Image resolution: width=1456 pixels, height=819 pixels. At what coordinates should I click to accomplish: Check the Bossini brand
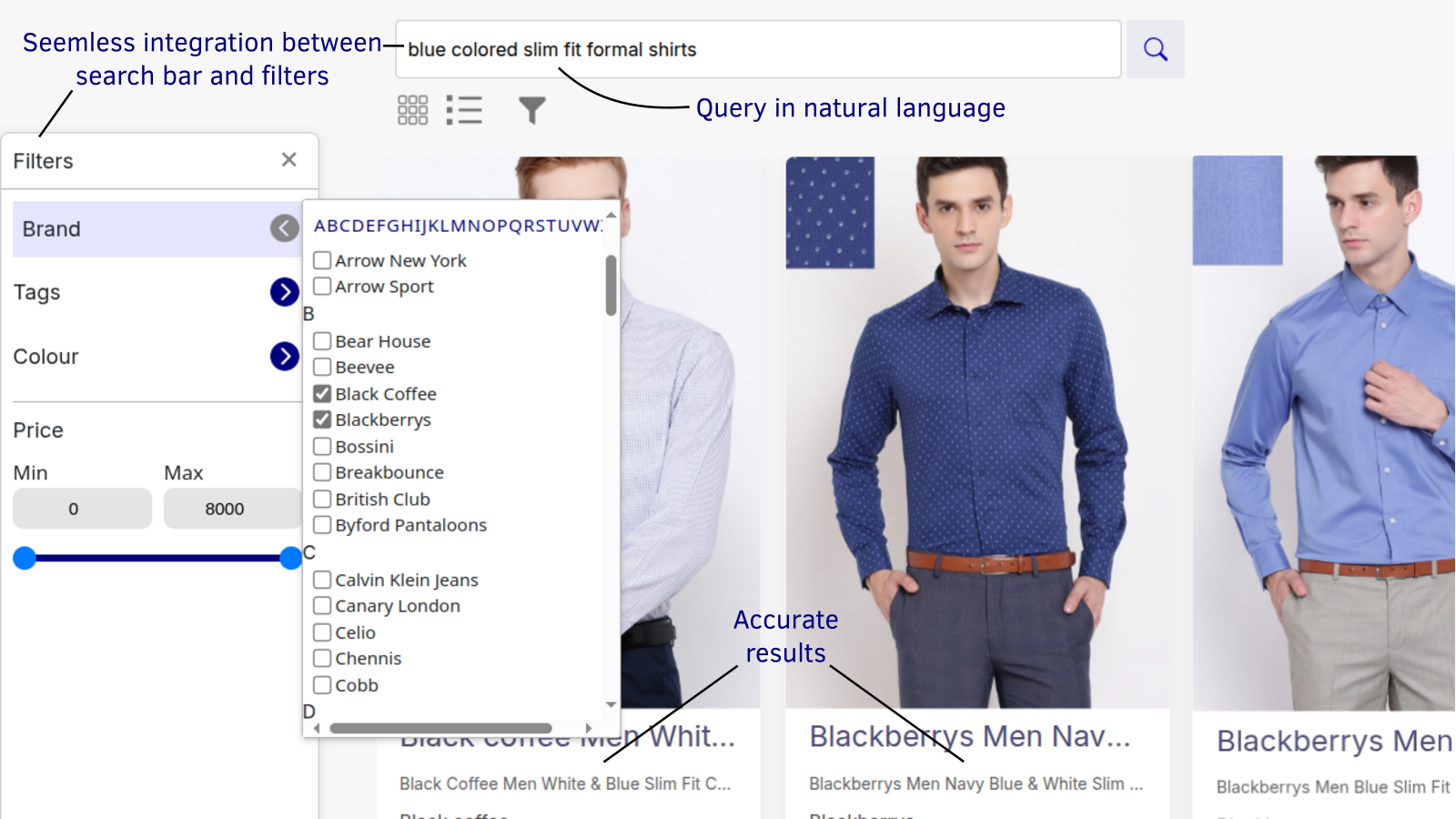(322, 447)
